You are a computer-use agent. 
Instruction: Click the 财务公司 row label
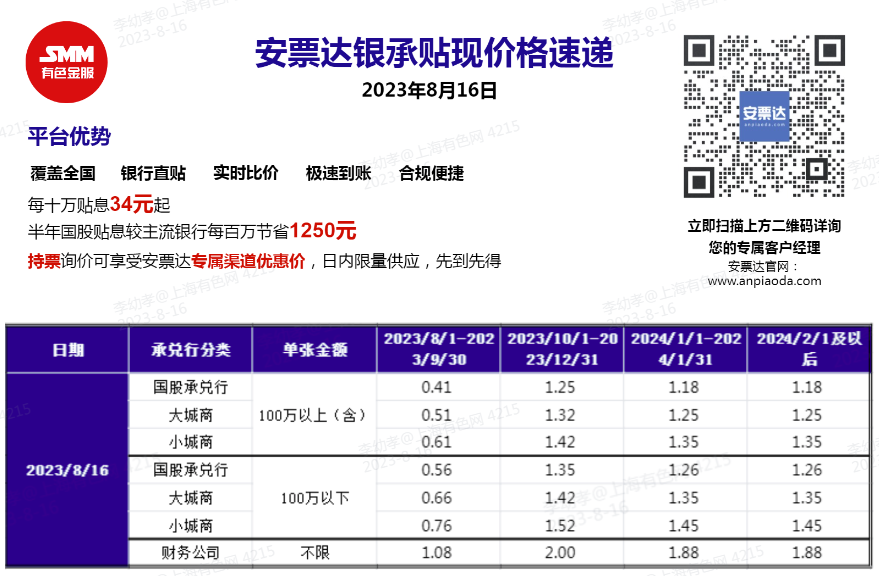click(191, 553)
